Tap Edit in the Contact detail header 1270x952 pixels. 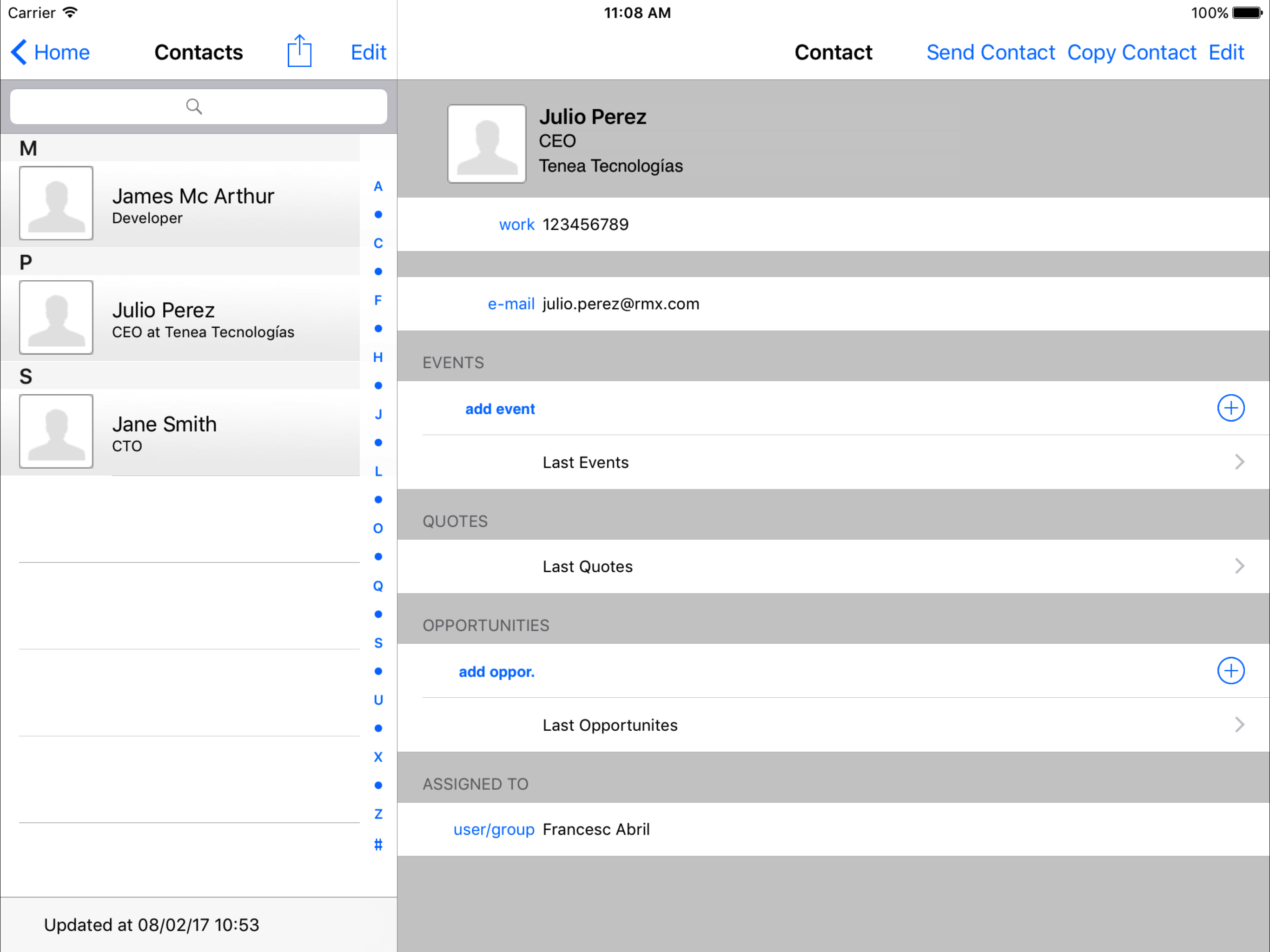click(1226, 52)
